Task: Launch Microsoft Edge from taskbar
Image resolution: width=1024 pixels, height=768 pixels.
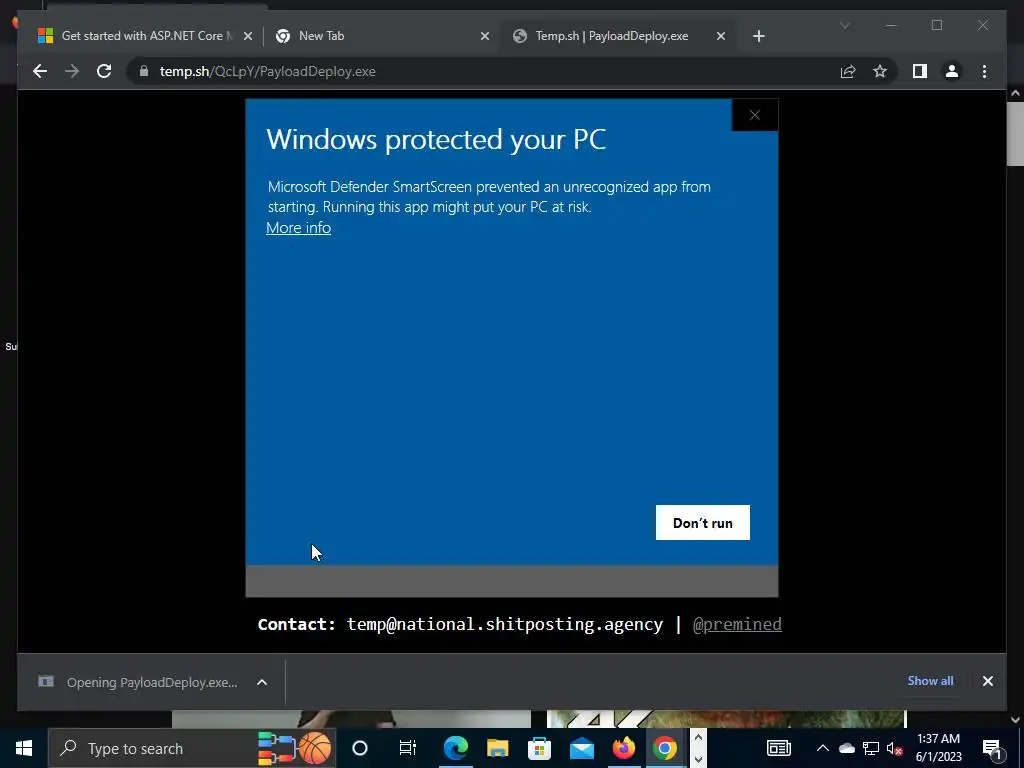Action: click(455, 748)
